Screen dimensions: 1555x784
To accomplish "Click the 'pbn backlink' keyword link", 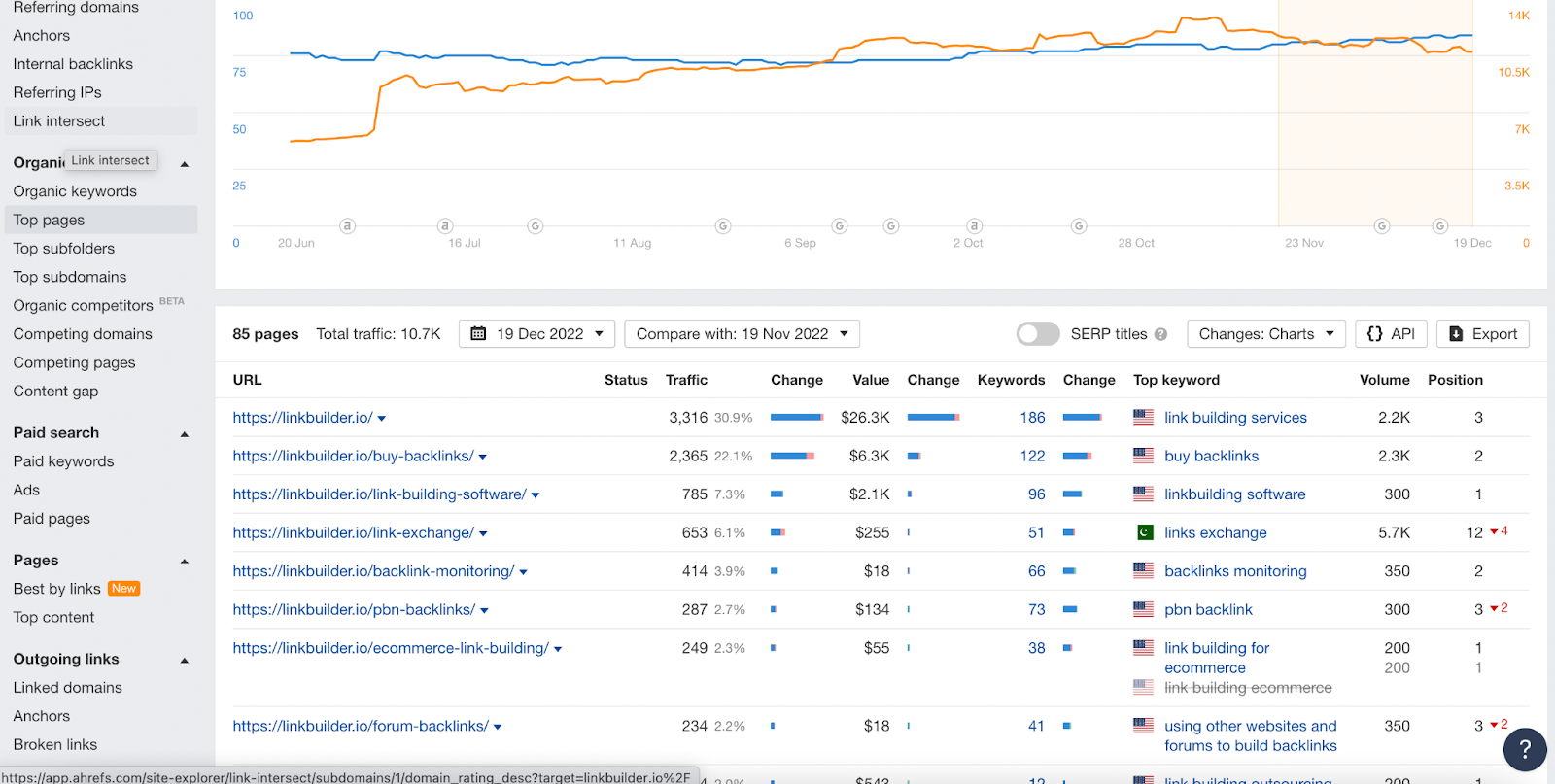I will [x=1208, y=610].
